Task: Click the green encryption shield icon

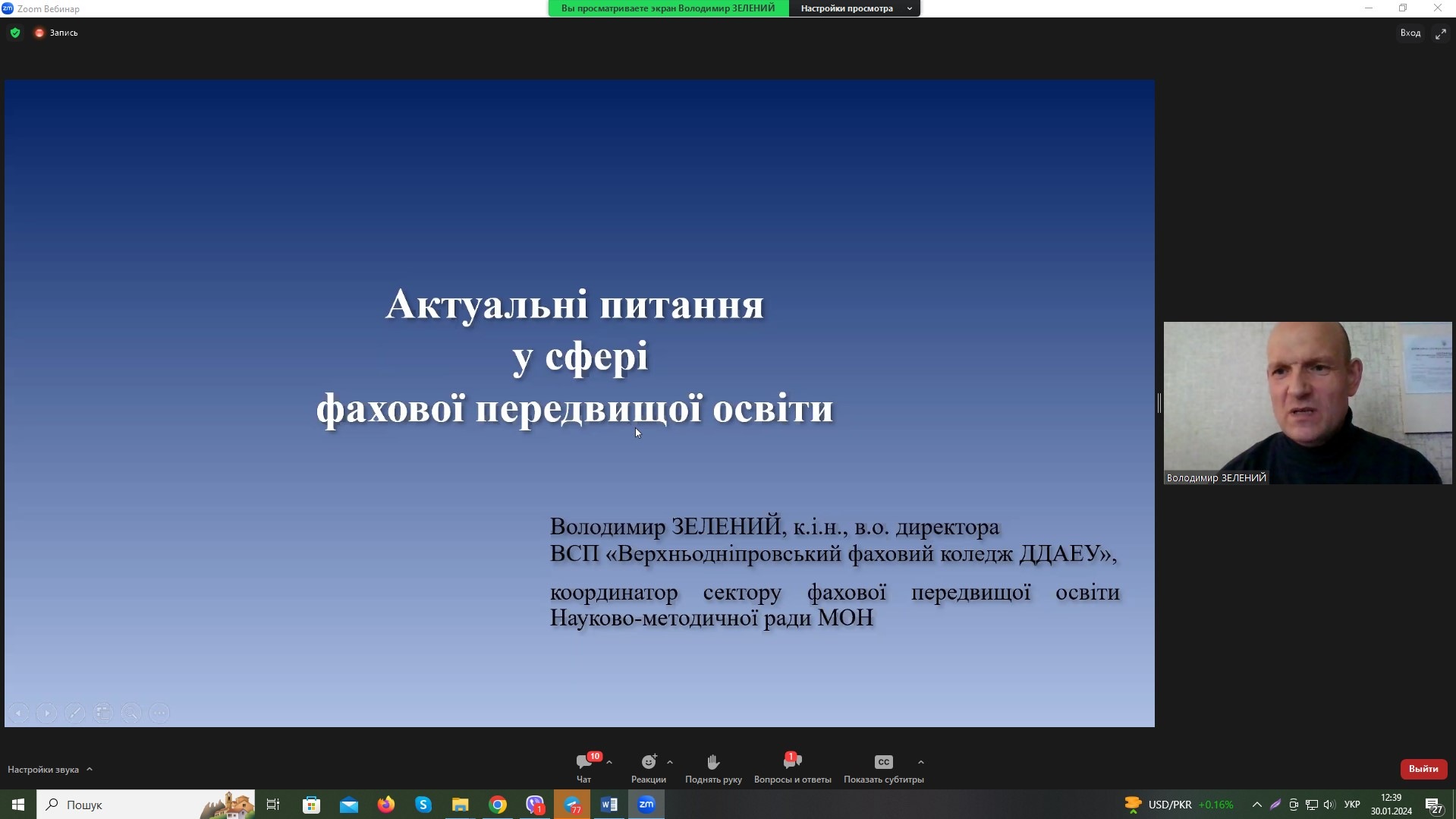Action: pos(15,33)
